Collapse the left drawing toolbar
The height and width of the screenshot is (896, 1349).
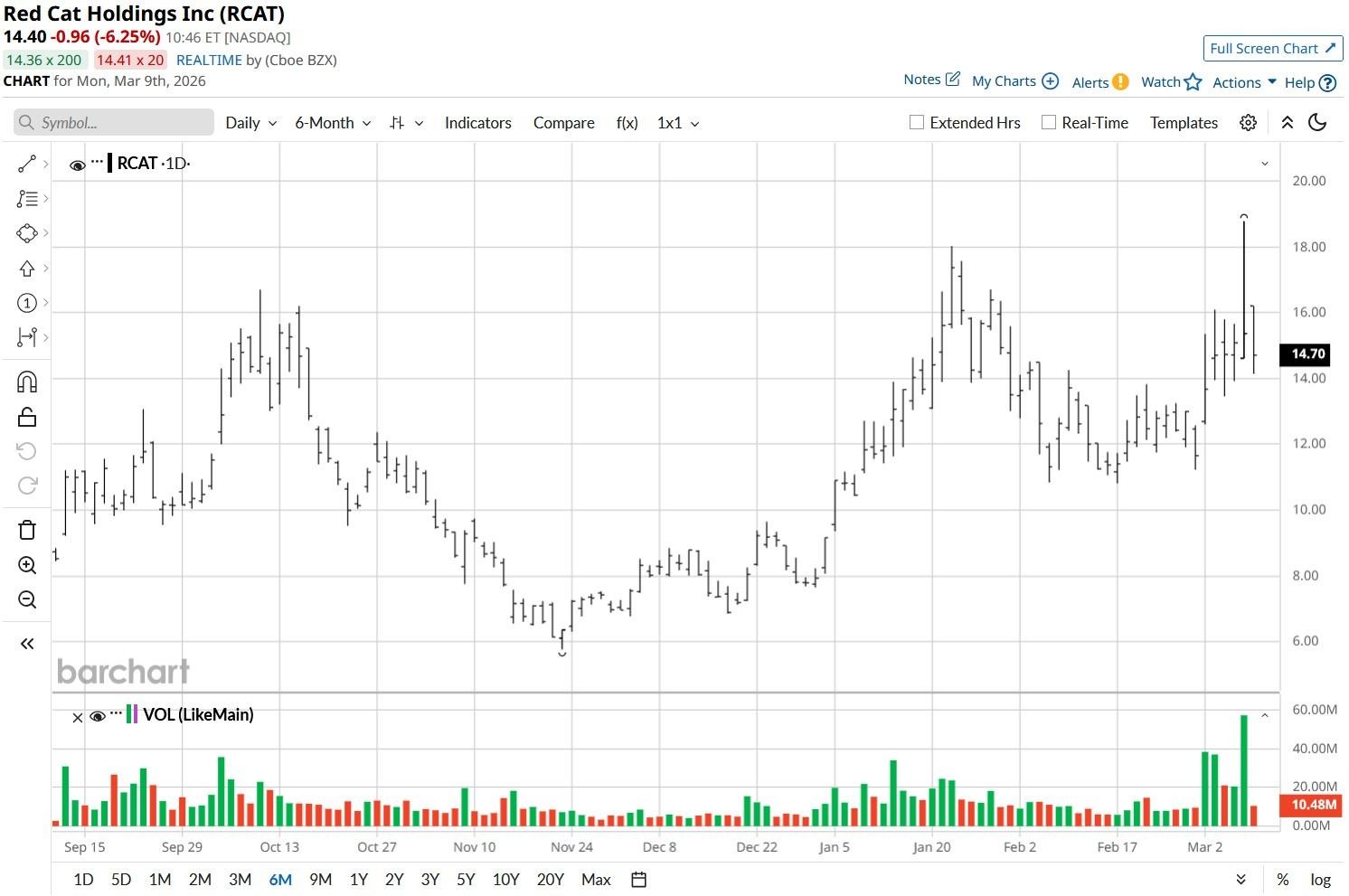[x=27, y=644]
